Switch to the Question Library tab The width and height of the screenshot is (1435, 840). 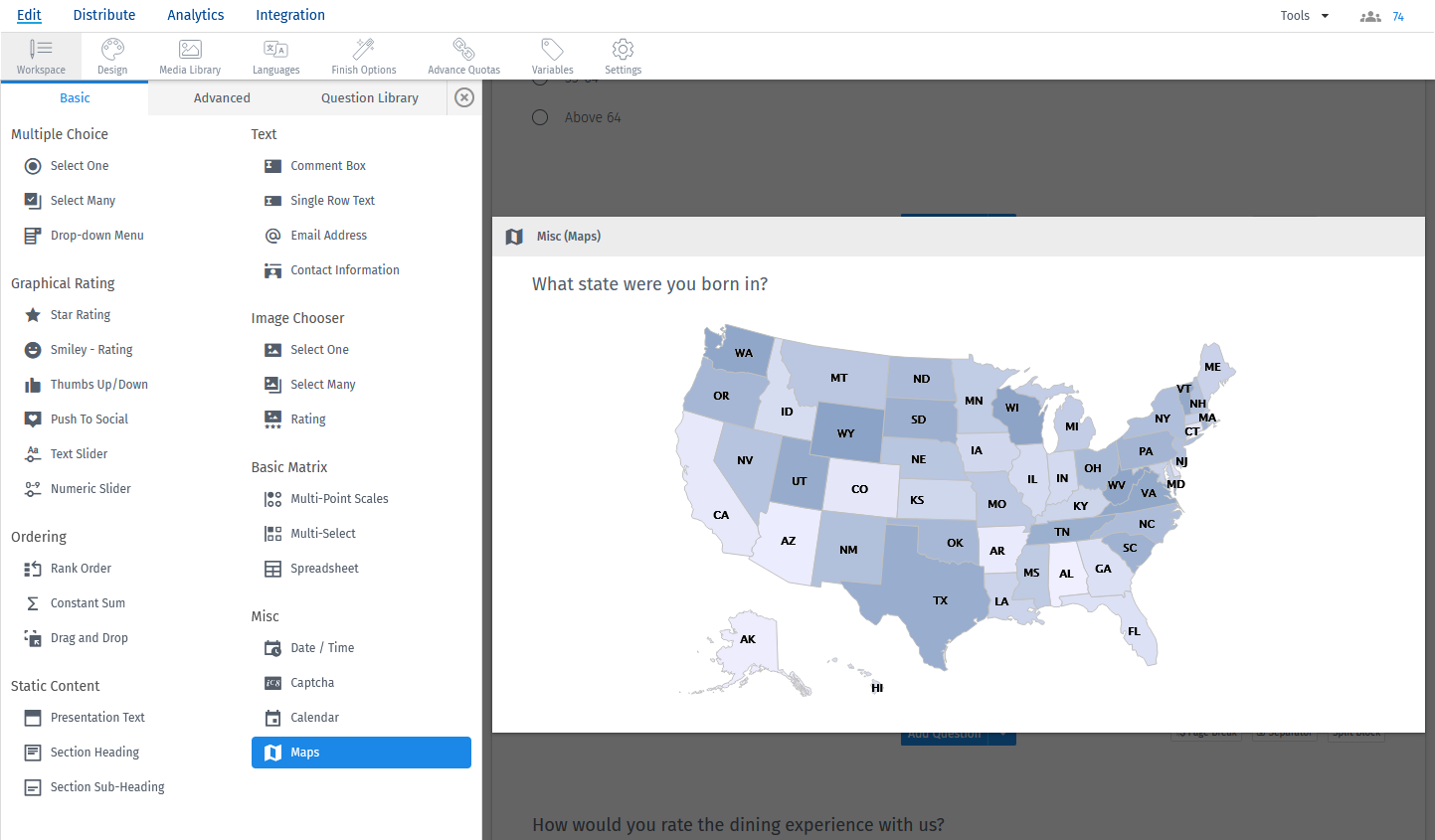coord(369,97)
